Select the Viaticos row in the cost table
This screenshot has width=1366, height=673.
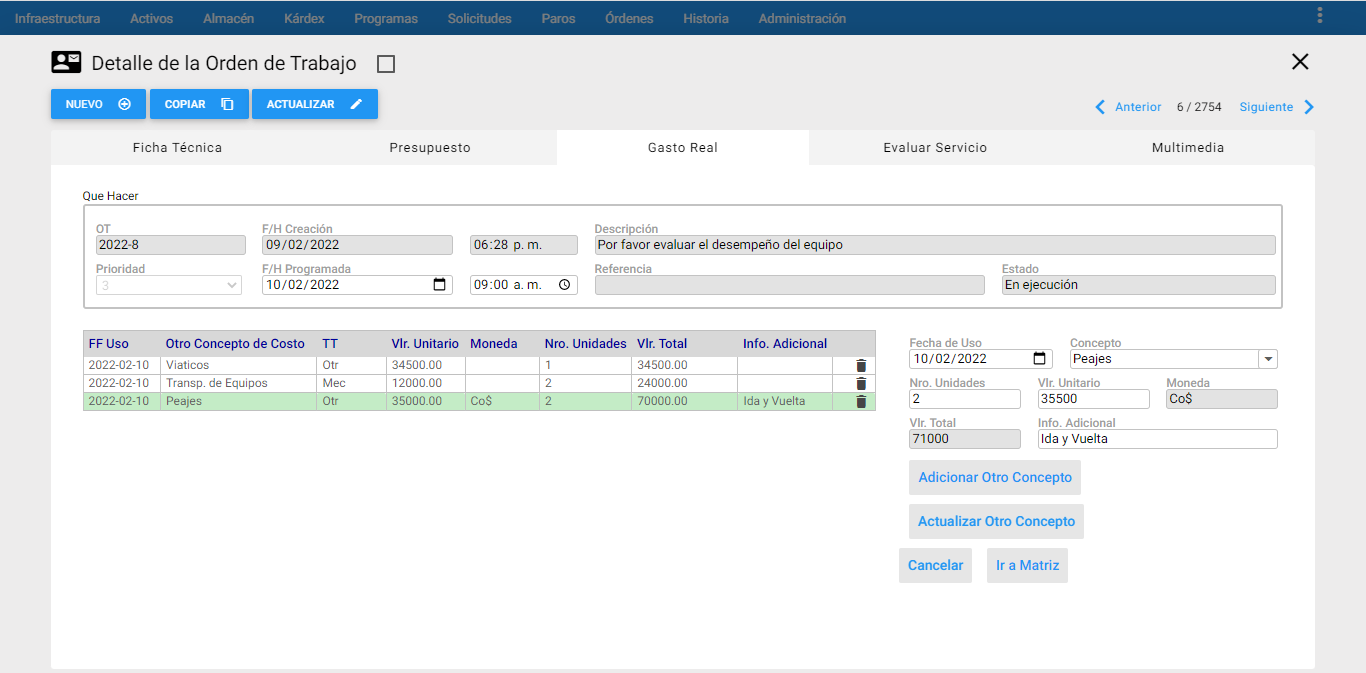pyautogui.click(x=479, y=365)
